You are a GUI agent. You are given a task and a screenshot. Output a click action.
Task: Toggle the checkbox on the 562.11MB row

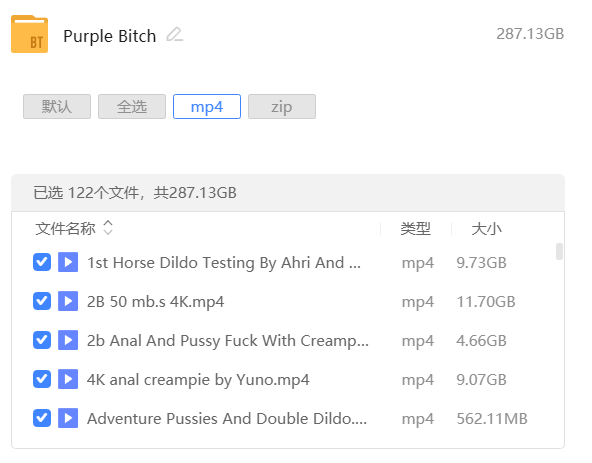click(42, 418)
